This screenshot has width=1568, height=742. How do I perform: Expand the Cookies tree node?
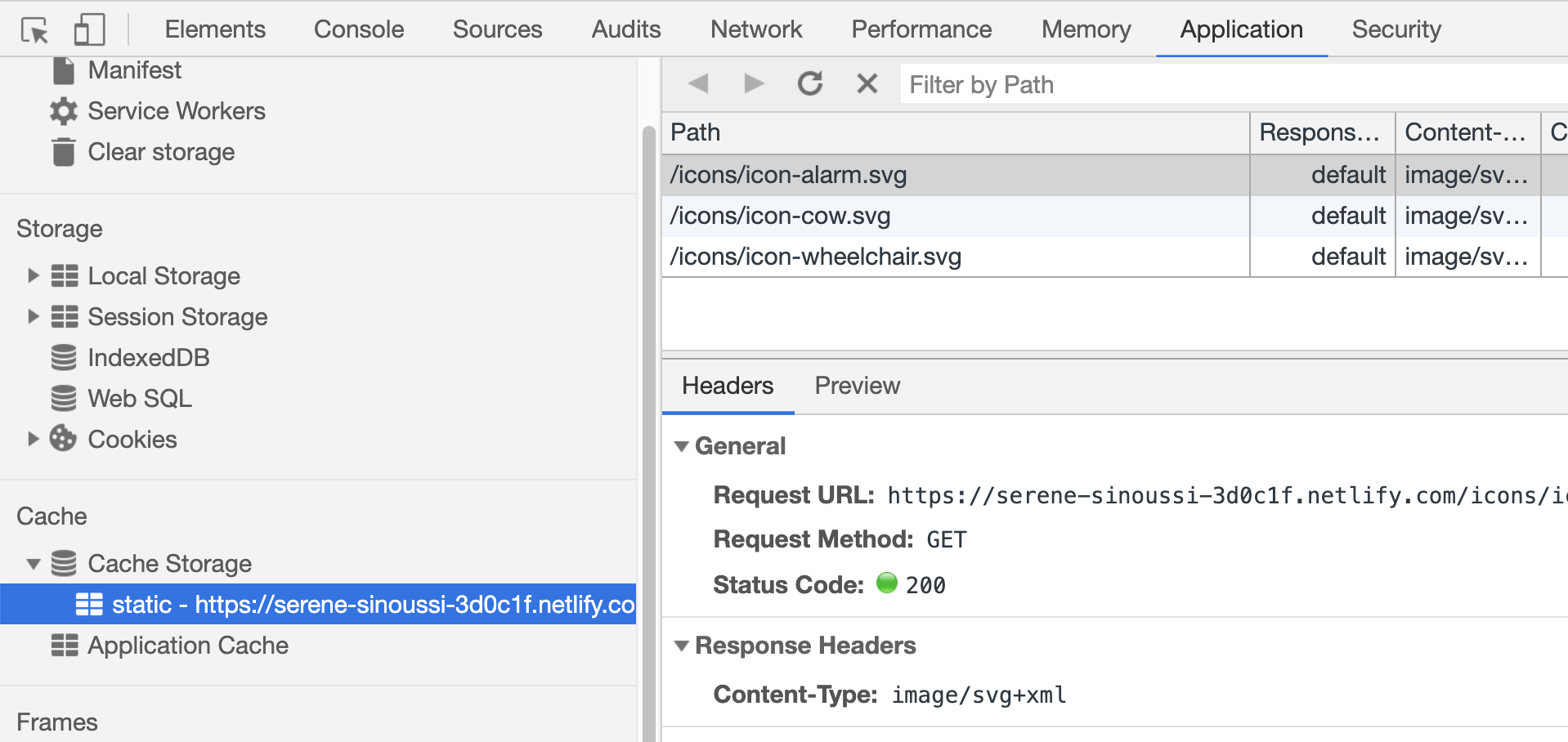click(x=33, y=439)
